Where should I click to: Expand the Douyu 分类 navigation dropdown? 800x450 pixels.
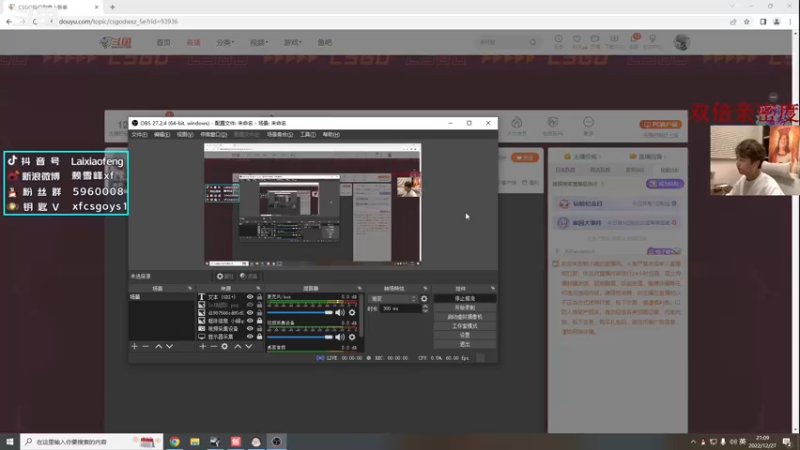[x=225, y=42]
